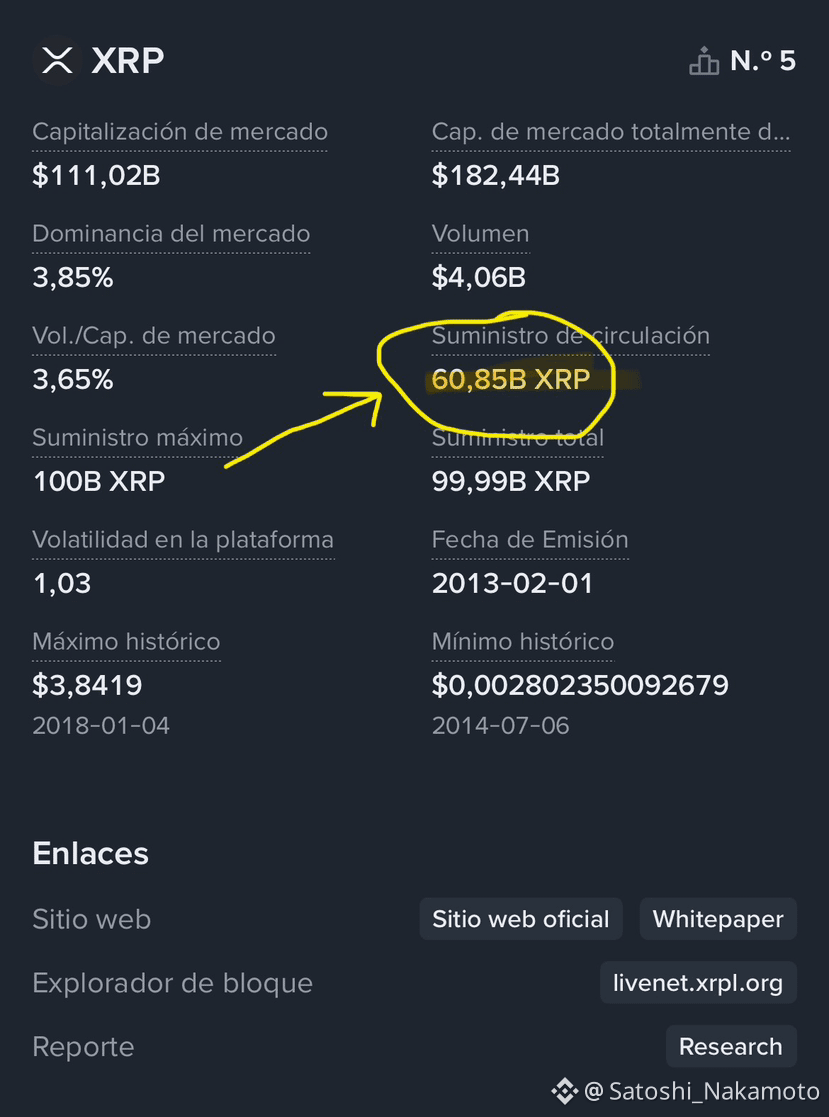Screen dimensions: 829x1117
Task: Click the Binance diamond icon in the watermark
Action: click(x=565, y=1091)
